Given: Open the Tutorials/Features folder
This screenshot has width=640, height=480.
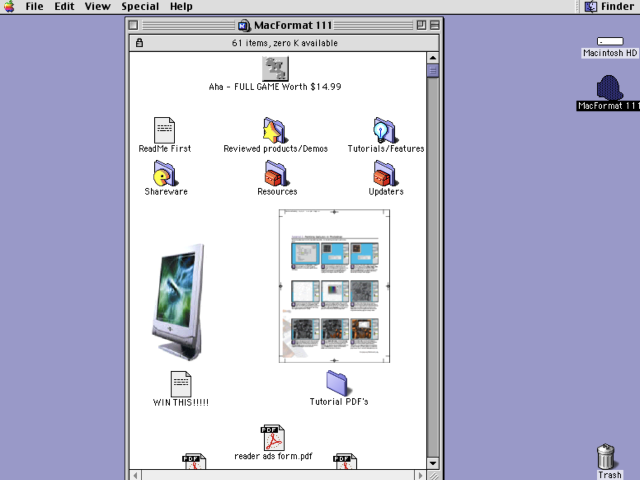Looking at the screenshot, I should coord(384,130).
